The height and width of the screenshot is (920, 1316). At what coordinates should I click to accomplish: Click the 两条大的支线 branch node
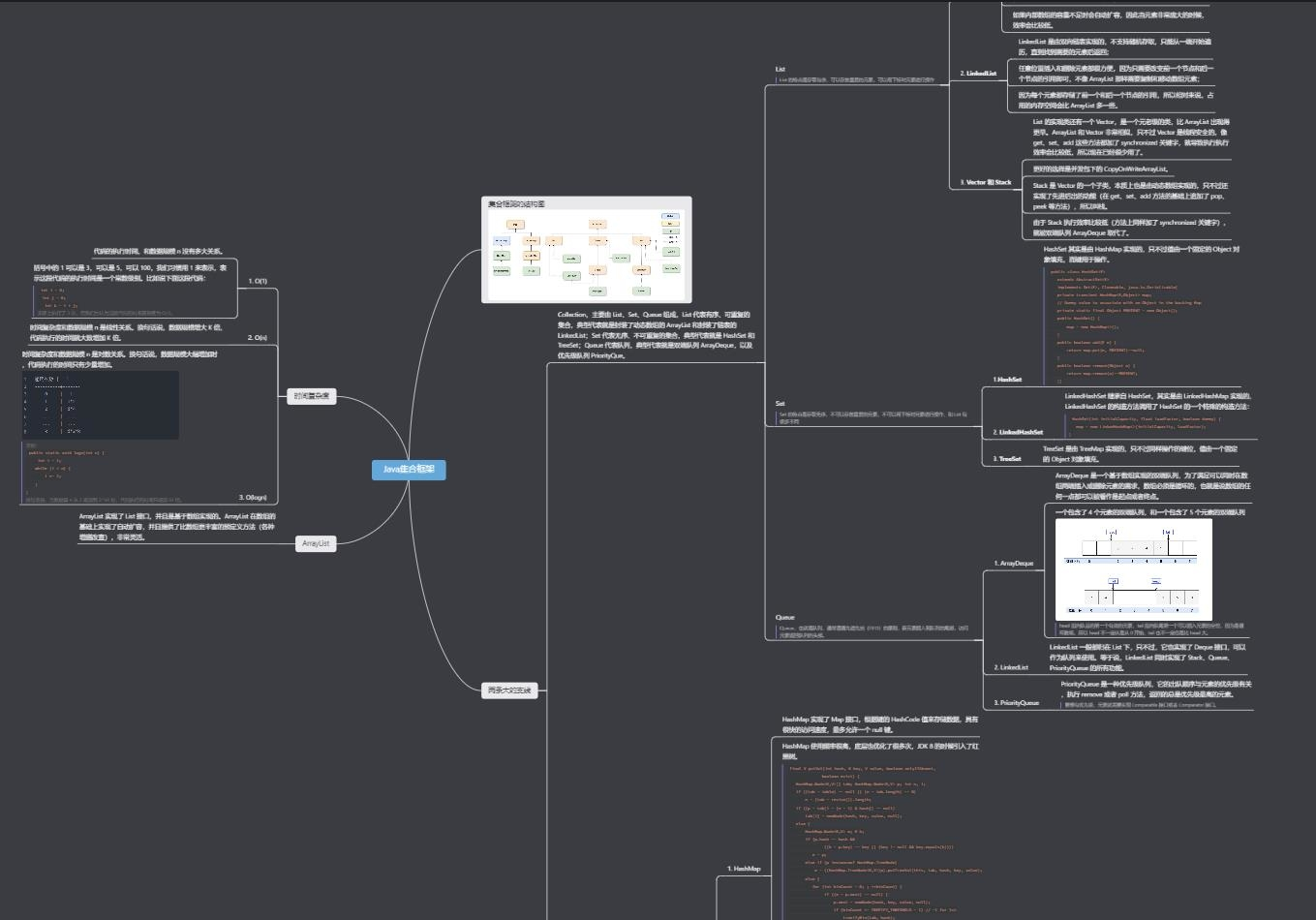[509, 690]
